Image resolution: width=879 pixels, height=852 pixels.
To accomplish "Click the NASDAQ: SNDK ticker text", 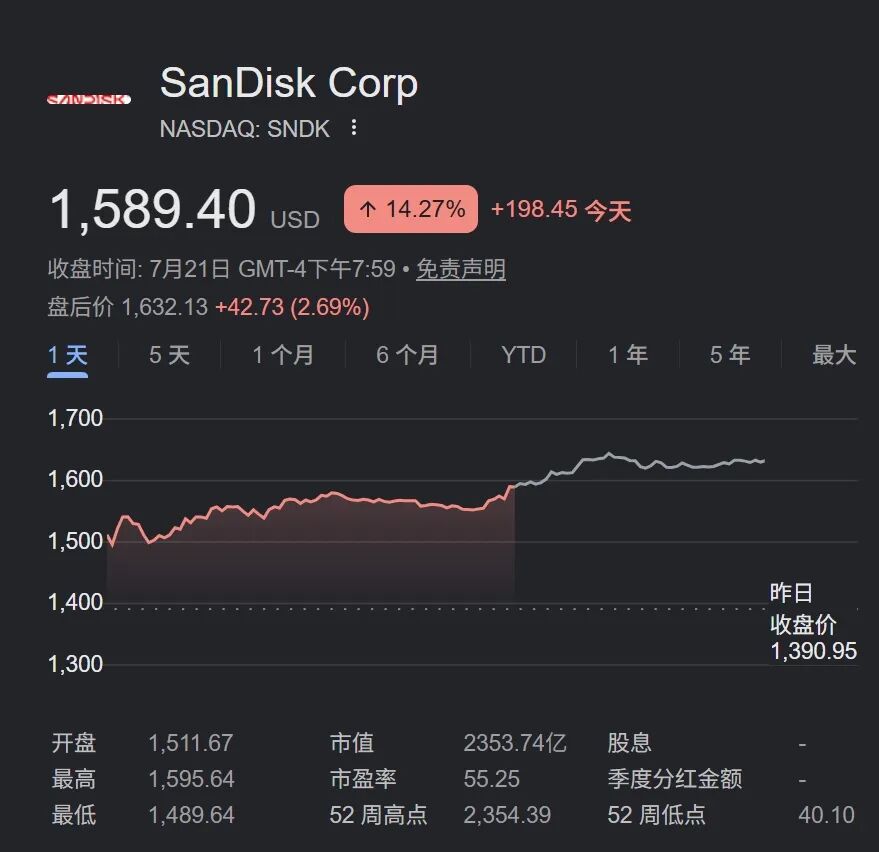I will coord(244,129).
